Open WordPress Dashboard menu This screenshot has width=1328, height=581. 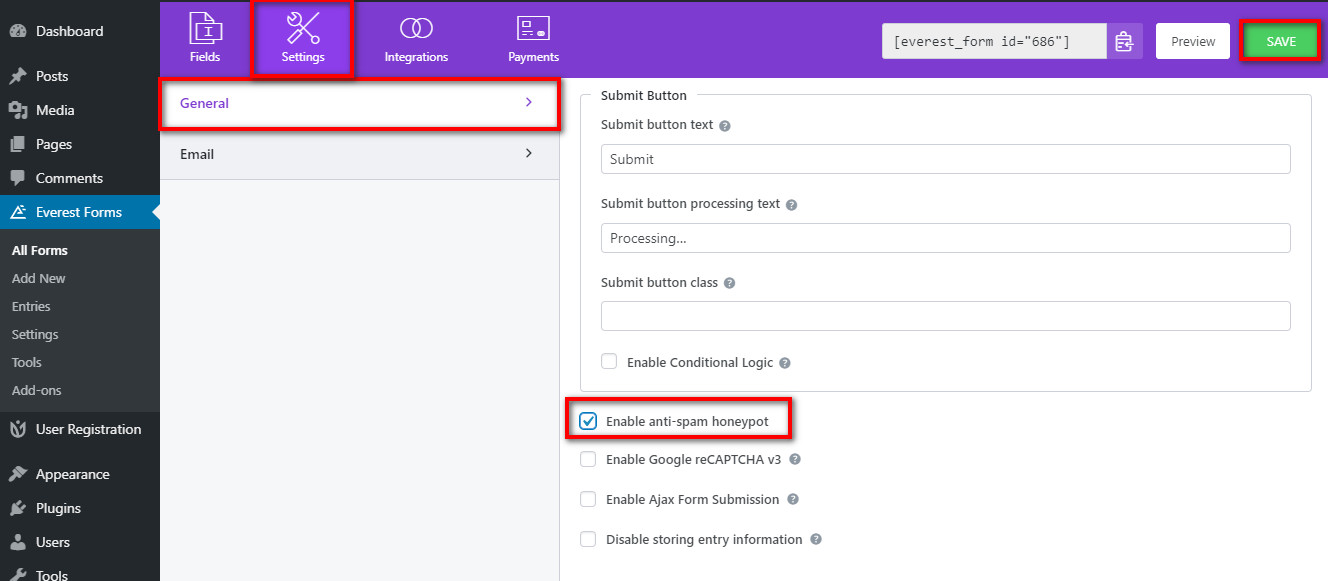(x=80, y=31)
